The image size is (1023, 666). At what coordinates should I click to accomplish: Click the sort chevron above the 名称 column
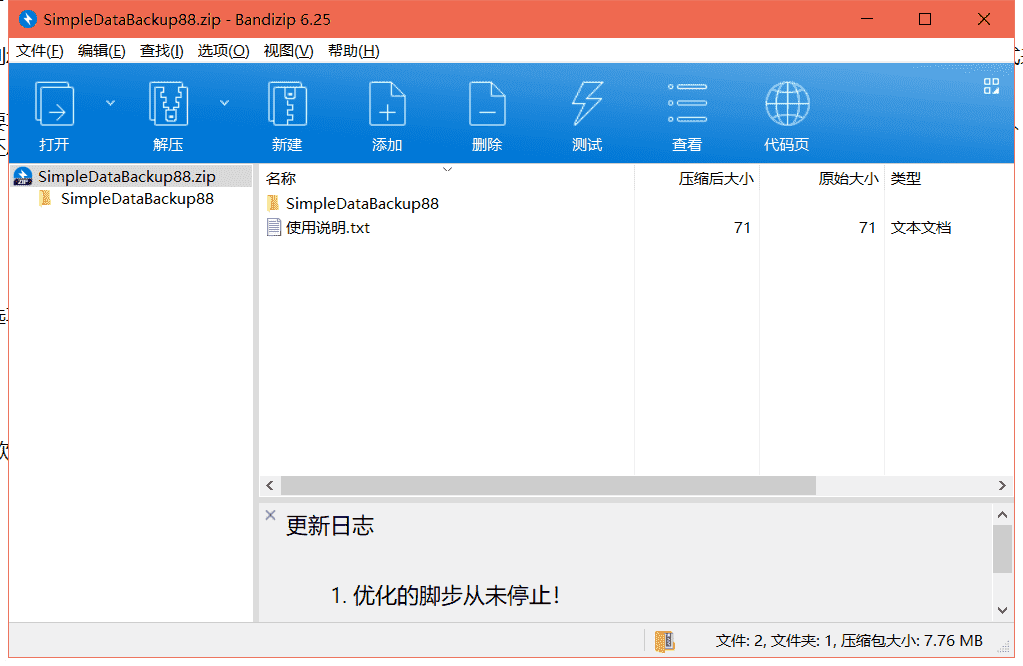click(x=447, y=170)
